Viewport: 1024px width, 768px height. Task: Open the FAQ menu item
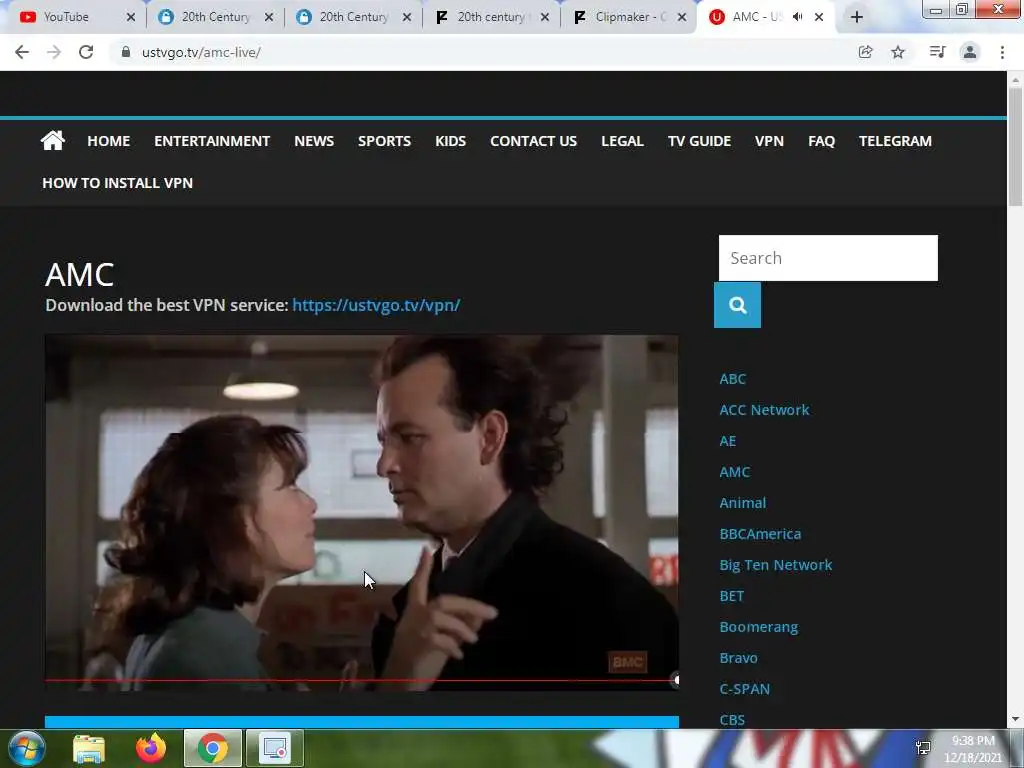pos(822,141)
